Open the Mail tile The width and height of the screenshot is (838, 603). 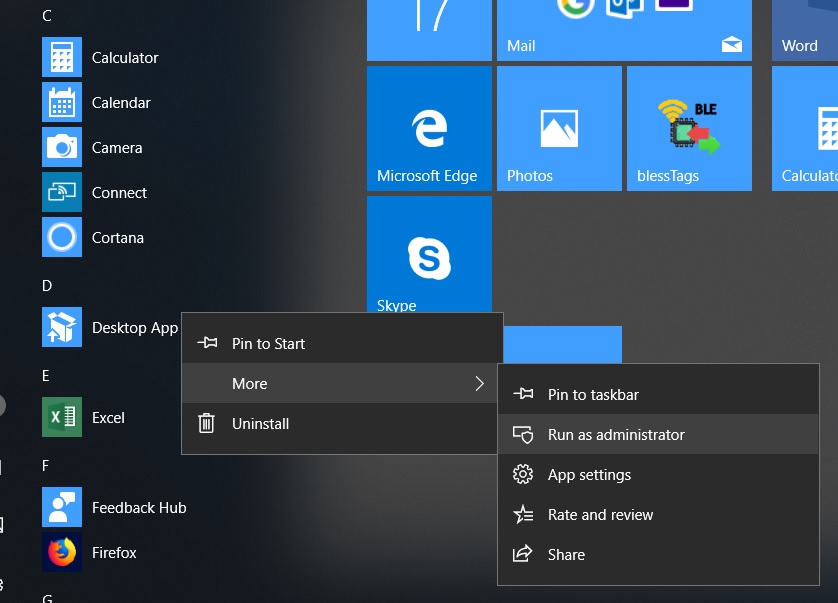[624, 30]
